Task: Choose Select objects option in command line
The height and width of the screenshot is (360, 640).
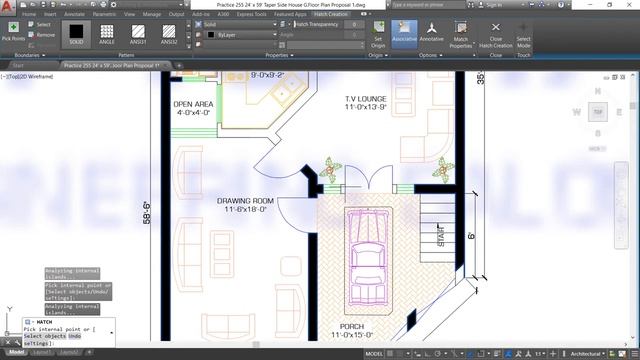Action: 44,336
